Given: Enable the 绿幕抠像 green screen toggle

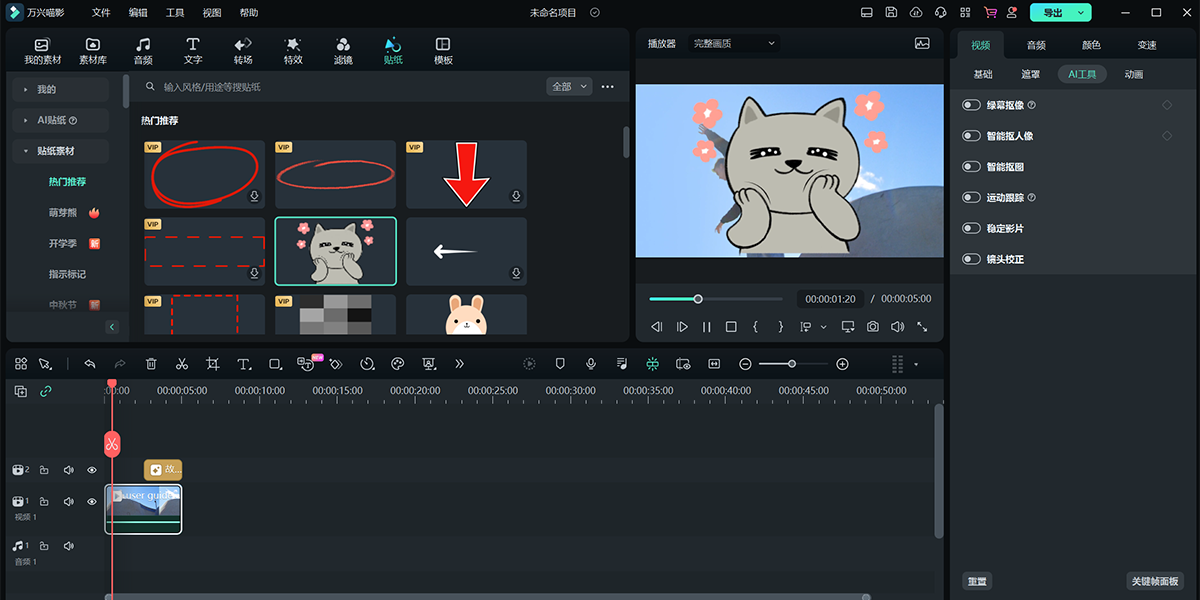Looking at the screenshot, I should [x=969, y=105].
